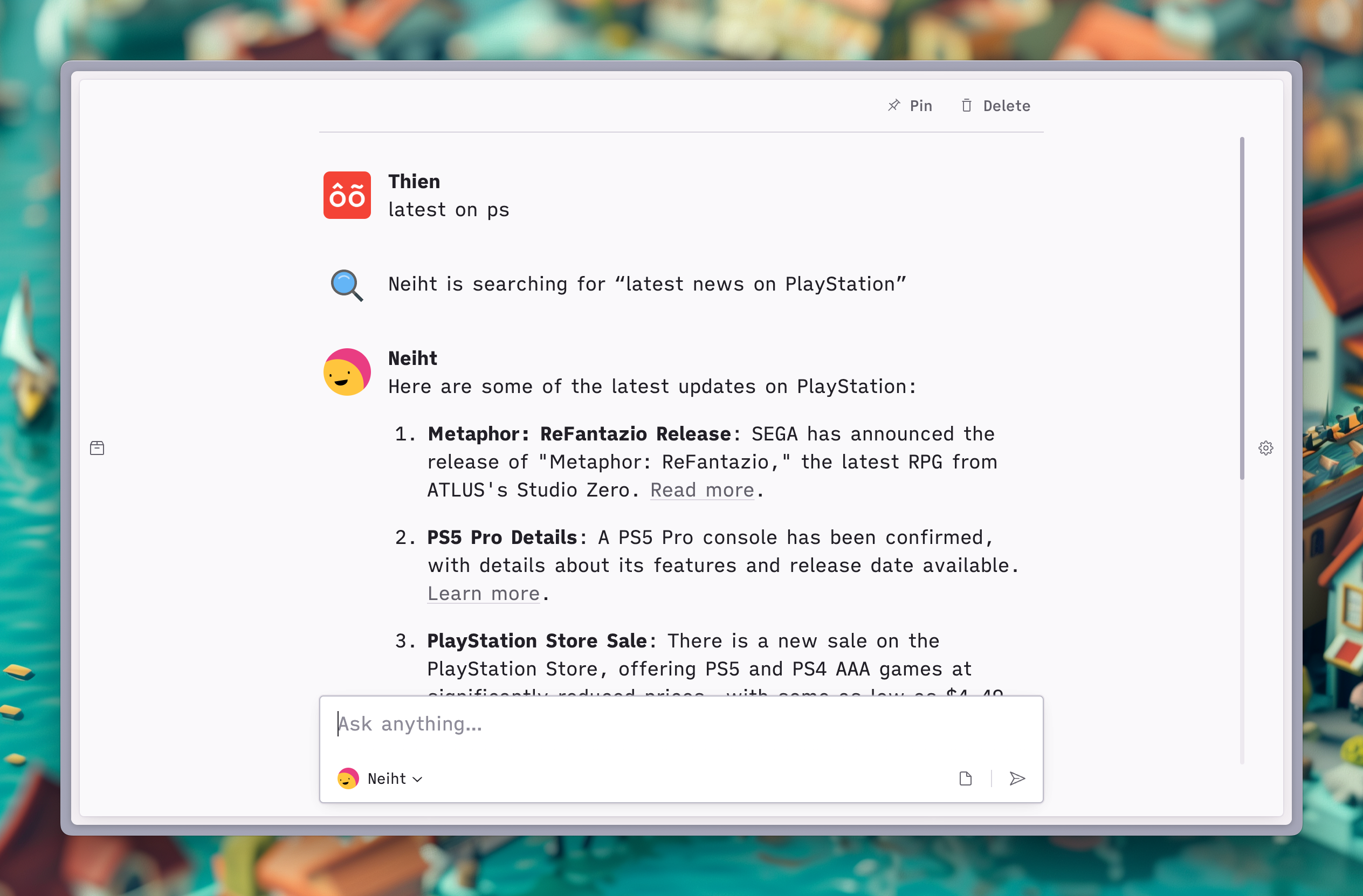Click the small Neiht avatar in input box
1363x896 pixels.
pos(348,778)
